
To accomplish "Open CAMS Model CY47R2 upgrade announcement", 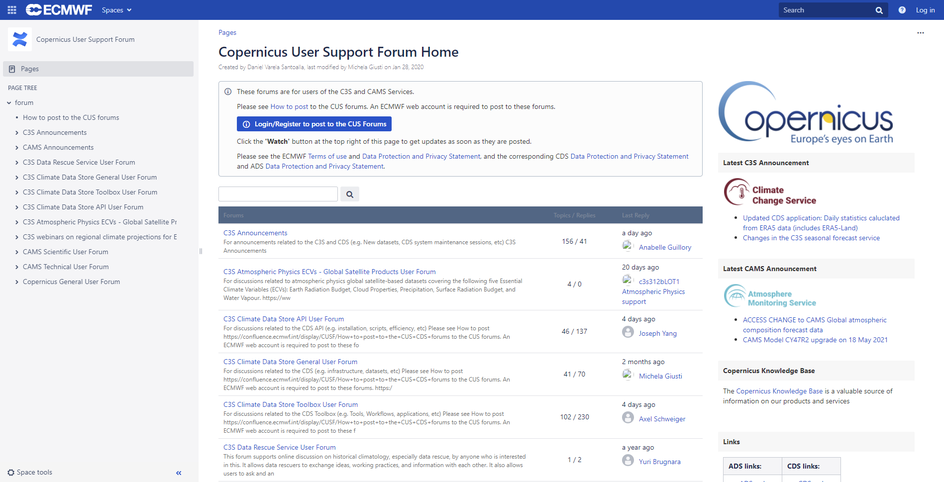I will coord(815,340).
